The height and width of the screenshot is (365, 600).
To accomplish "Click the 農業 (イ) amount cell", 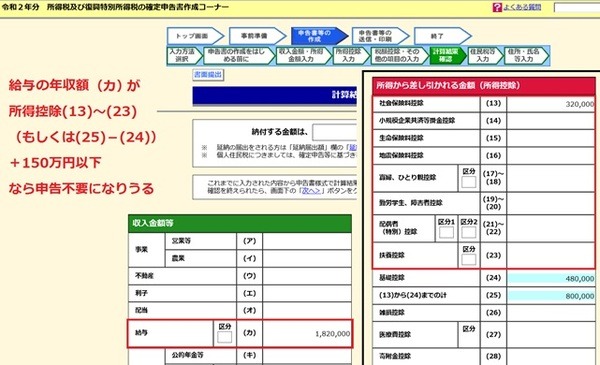I will point(307,258).
